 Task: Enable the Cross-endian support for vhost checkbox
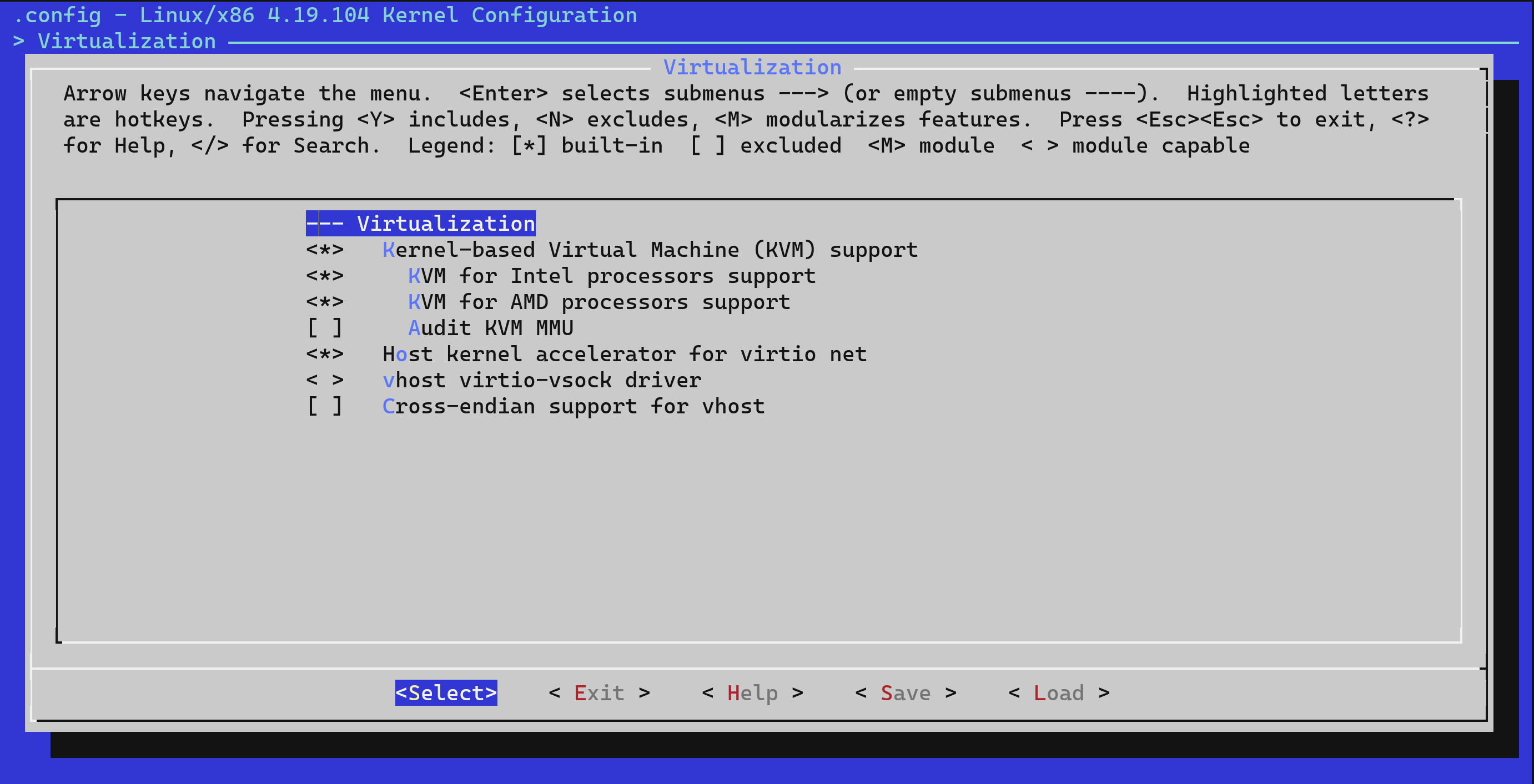coord(325,407)
